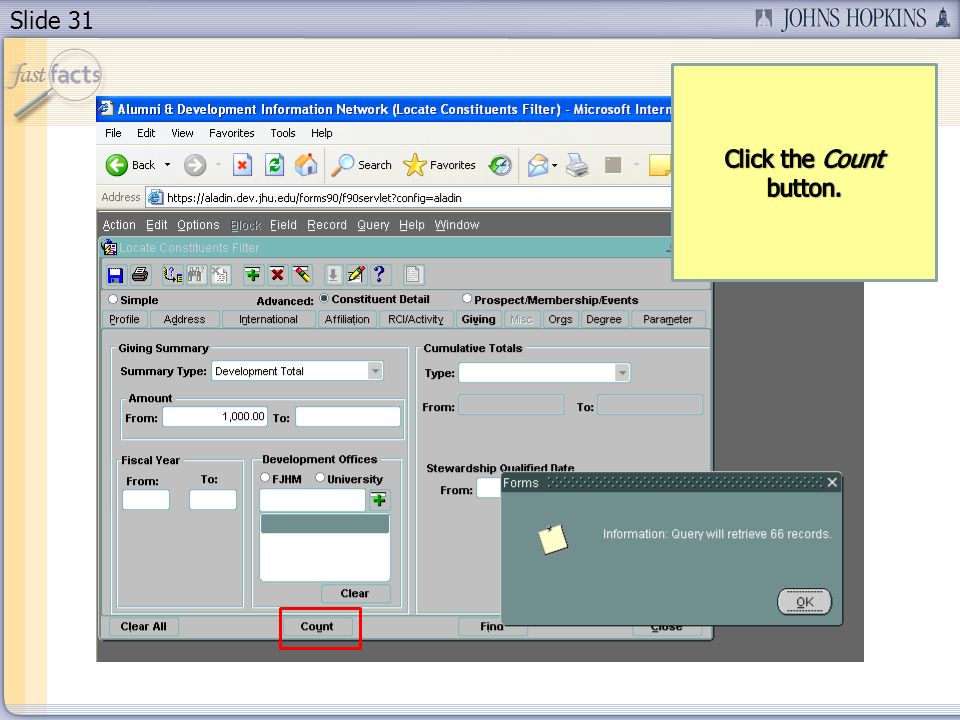The width and height of the screenshot is (960, 720).
Task: Select the FJHM development office radio button
Action: [265, 478]
